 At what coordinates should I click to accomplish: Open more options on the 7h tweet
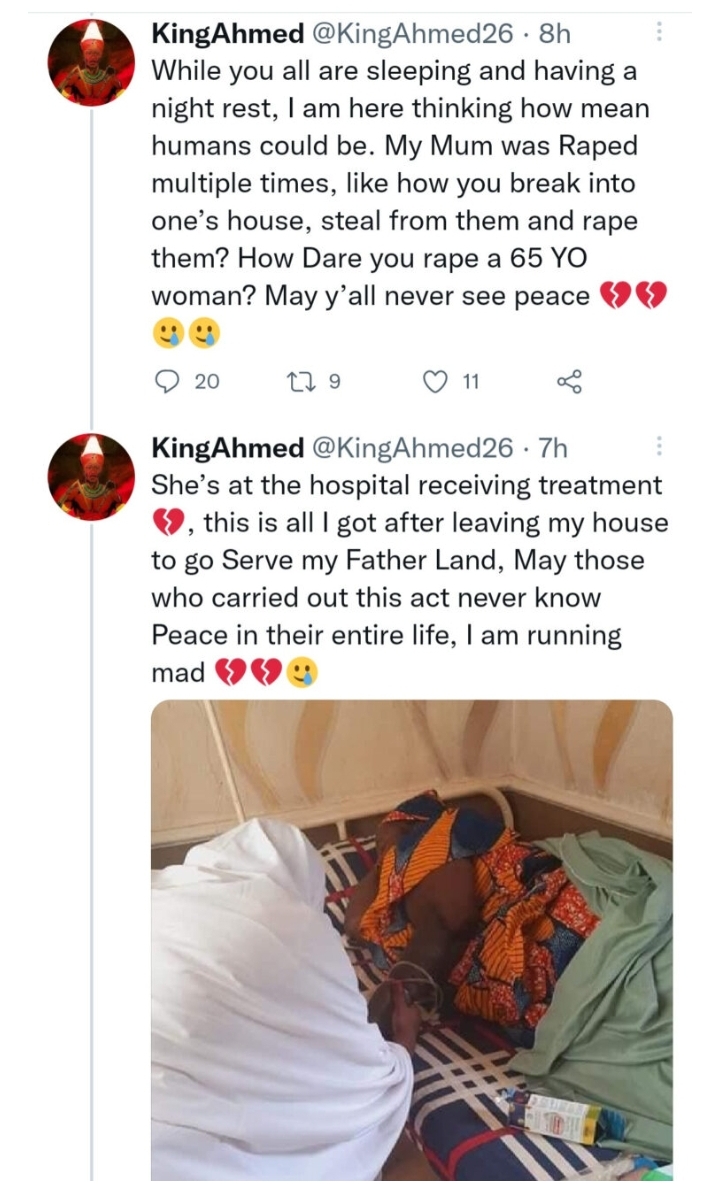(x=658, y=447)
